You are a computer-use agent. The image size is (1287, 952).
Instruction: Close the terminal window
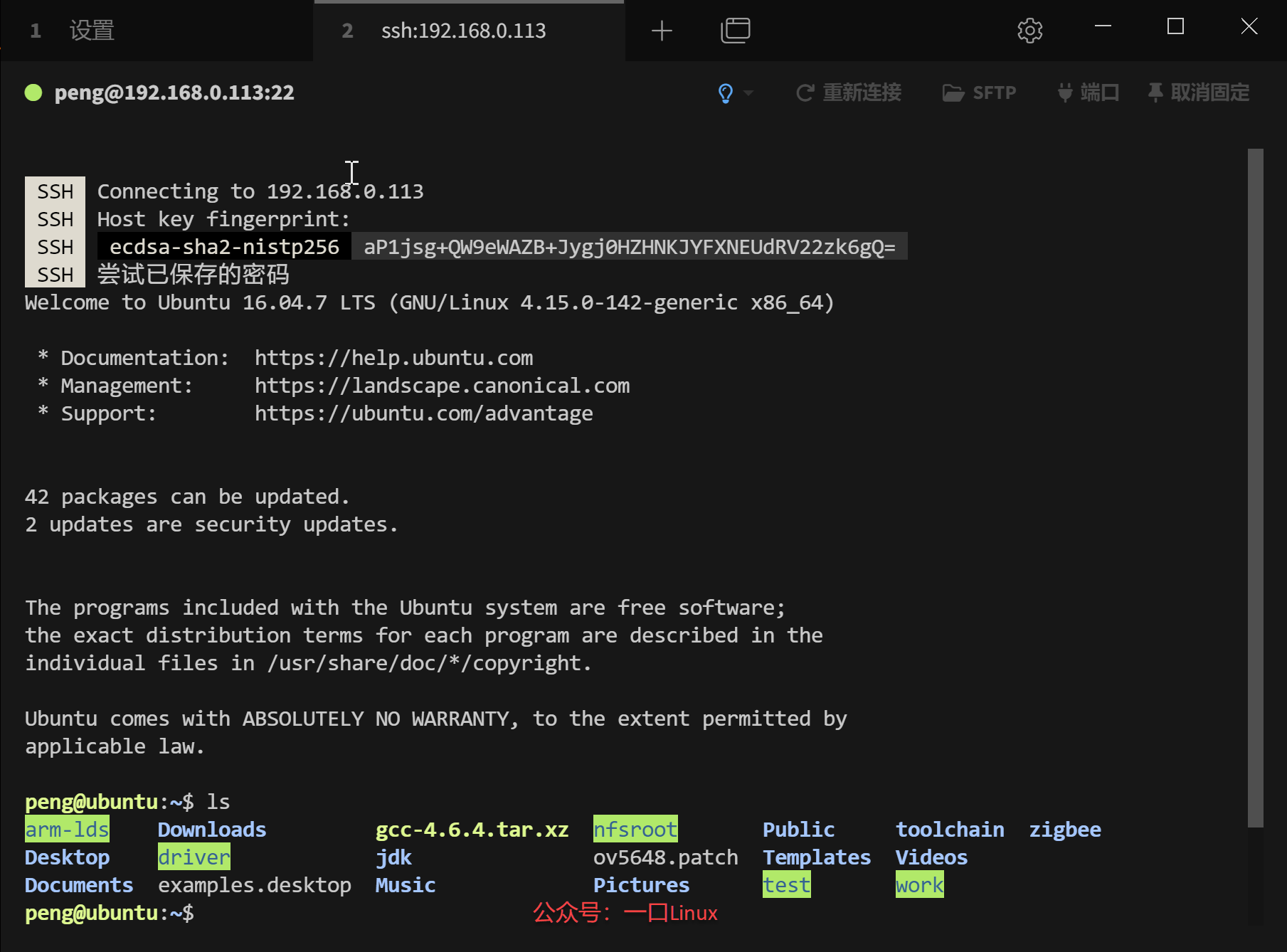(1249, 26)
